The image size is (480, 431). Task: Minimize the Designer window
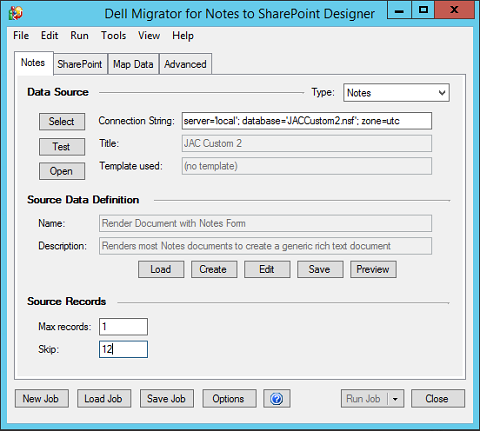pos(399,10)
